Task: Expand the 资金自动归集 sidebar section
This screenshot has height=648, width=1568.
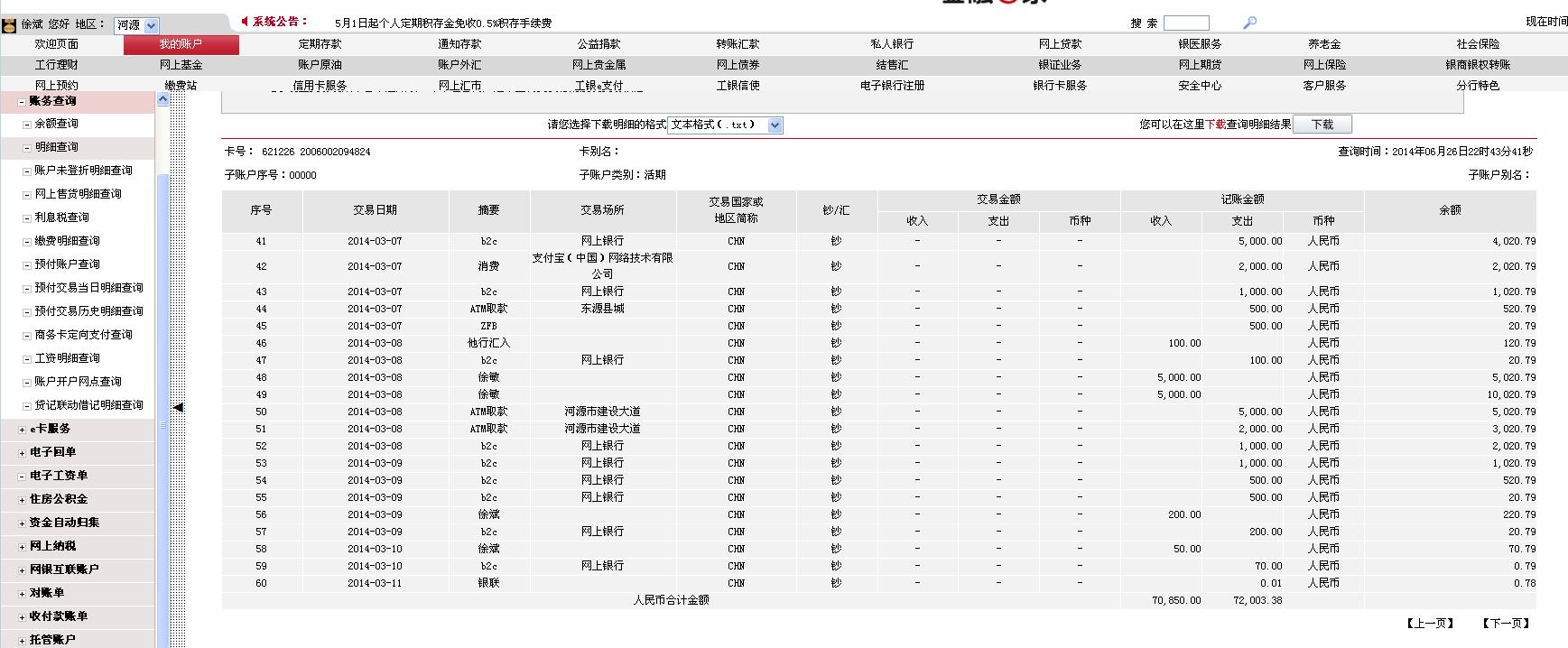Action: [23, 523]
